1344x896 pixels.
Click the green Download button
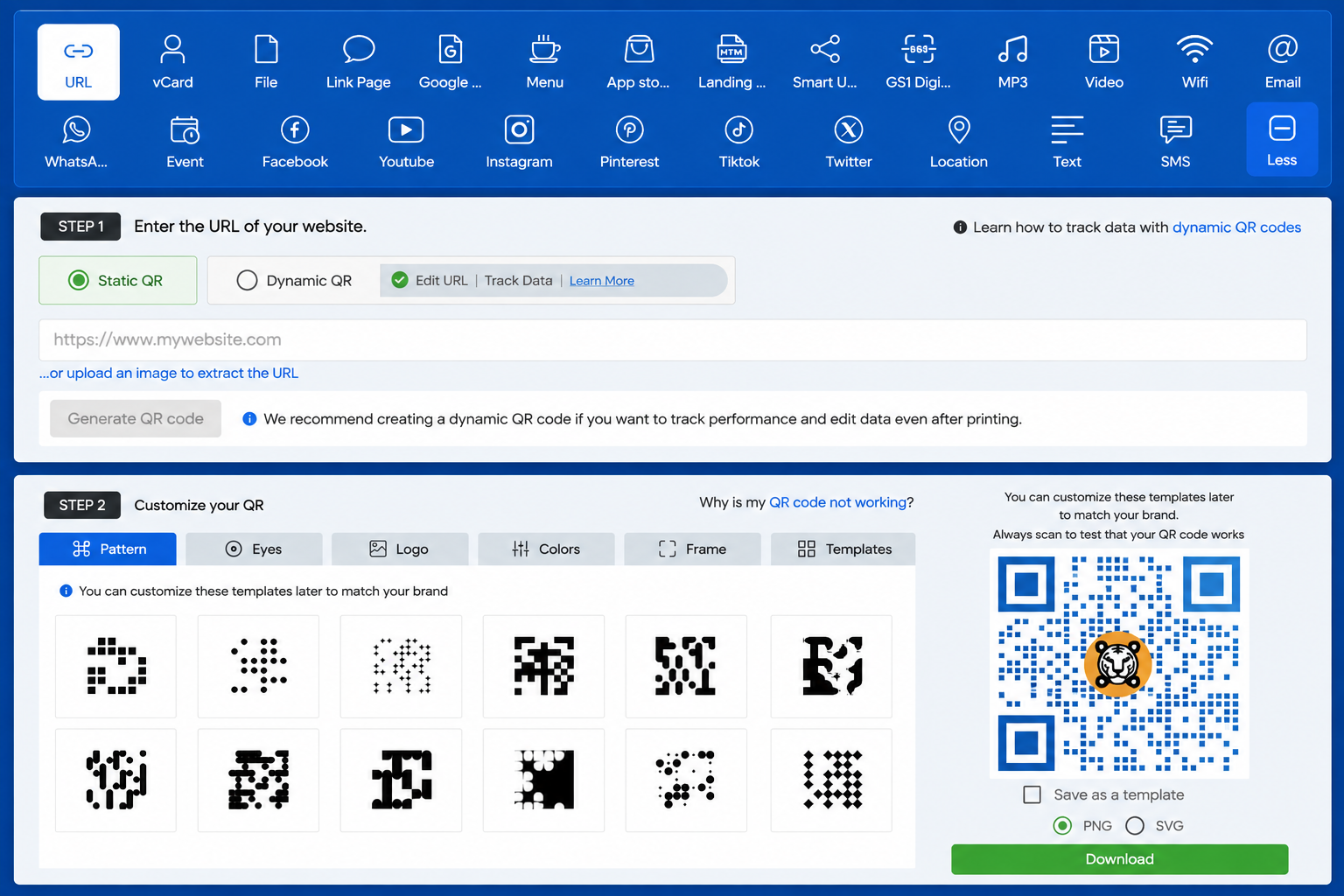[1120, 859]
